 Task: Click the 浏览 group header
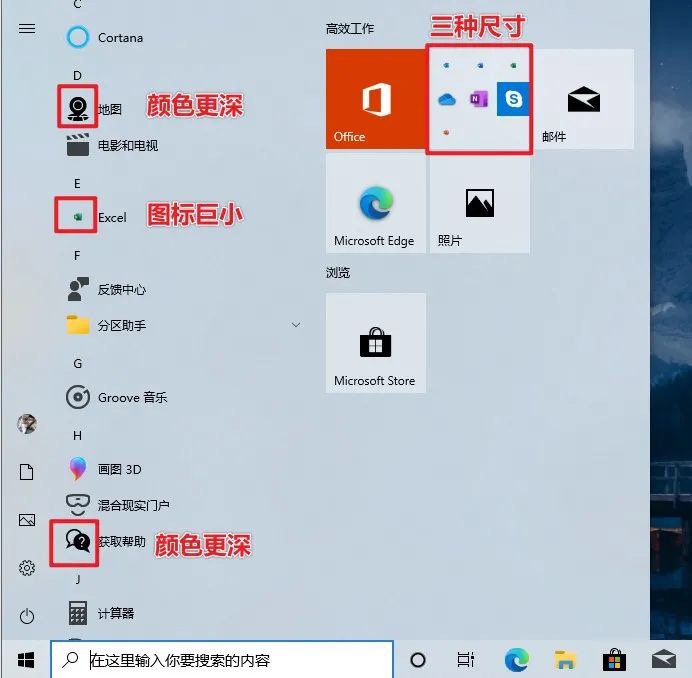pos(338,272)
